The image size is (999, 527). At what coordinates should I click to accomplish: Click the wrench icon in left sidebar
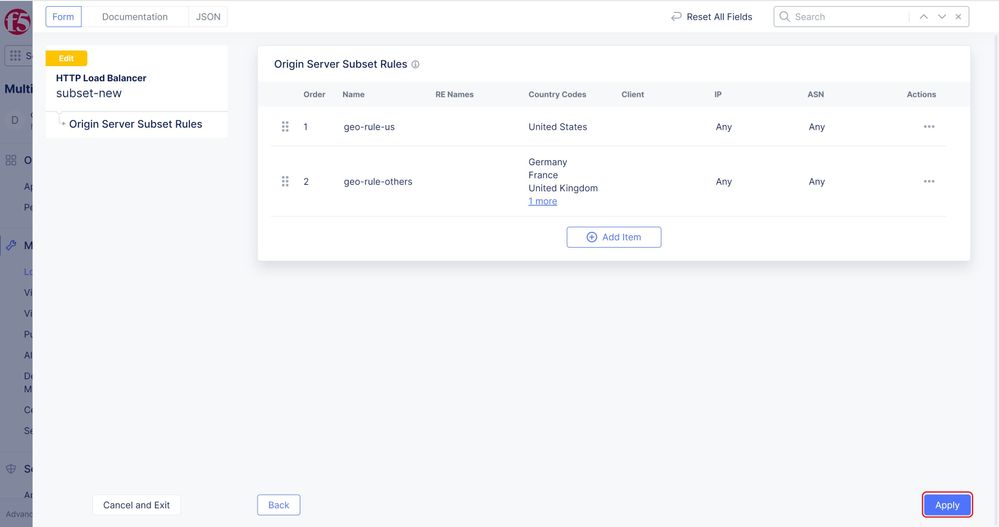tap(12, 245)
